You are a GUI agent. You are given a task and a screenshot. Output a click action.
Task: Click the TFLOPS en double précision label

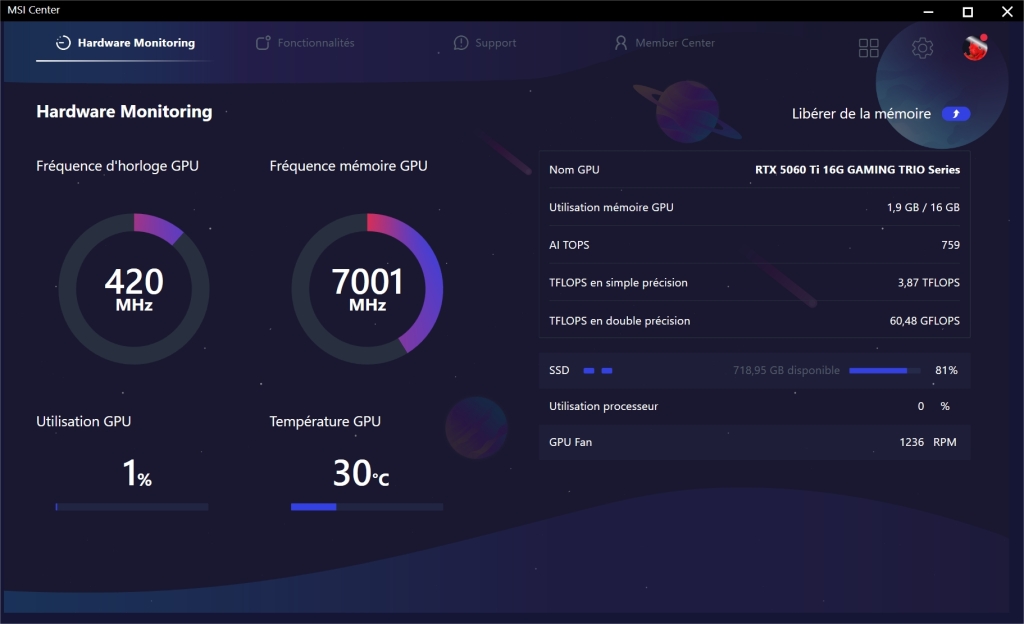point(620,320)
